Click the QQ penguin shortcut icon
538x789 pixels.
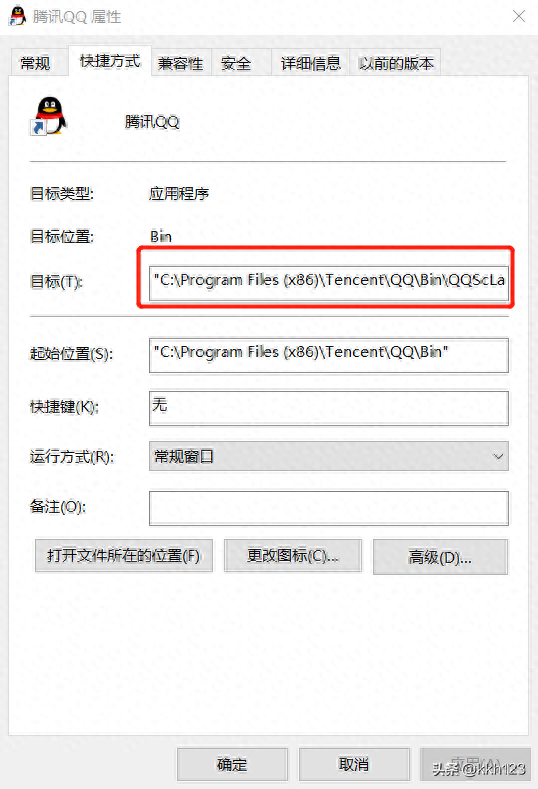click(x=48, y=116)
